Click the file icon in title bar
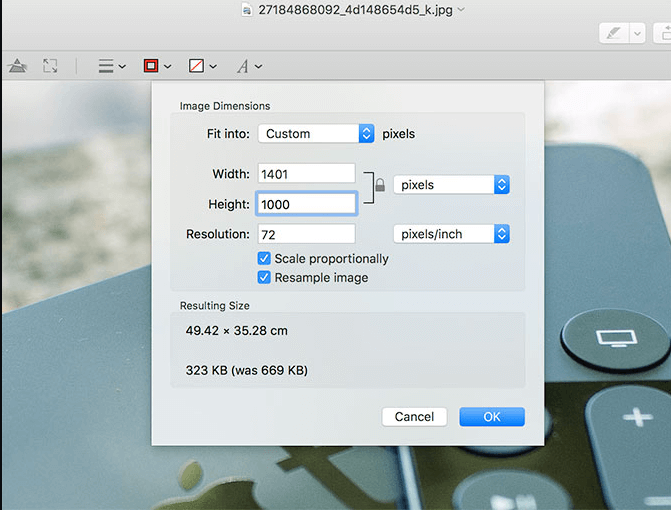Screen dimensions: 671x510 click(247, 10)
